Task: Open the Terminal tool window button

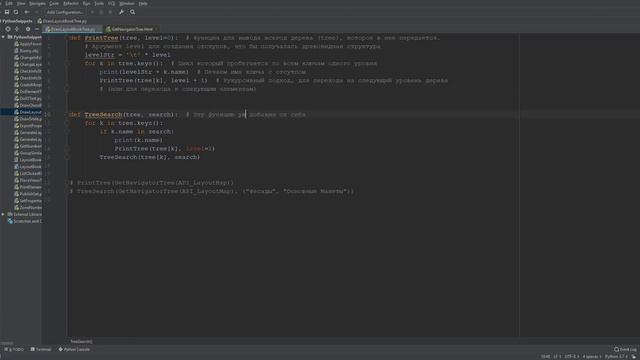Action: [x=41, y=349]
